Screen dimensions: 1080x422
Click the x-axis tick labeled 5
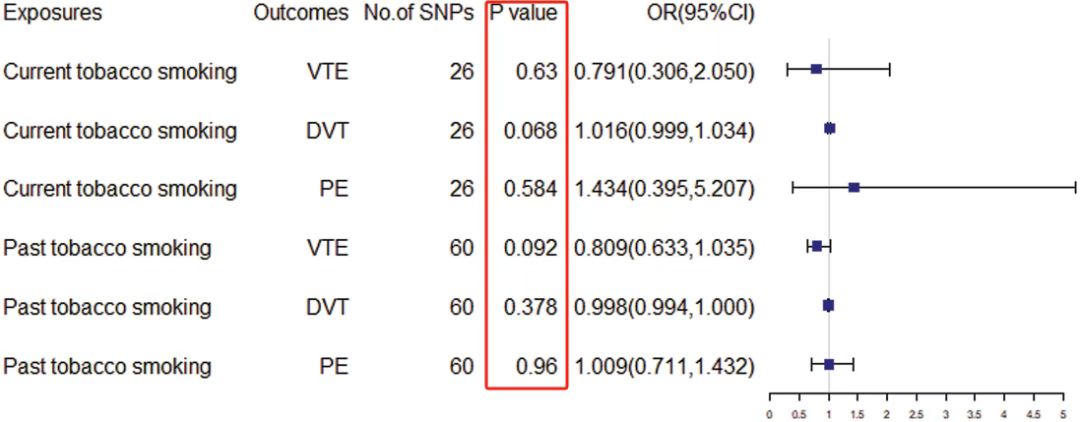tap(1063, 411)
